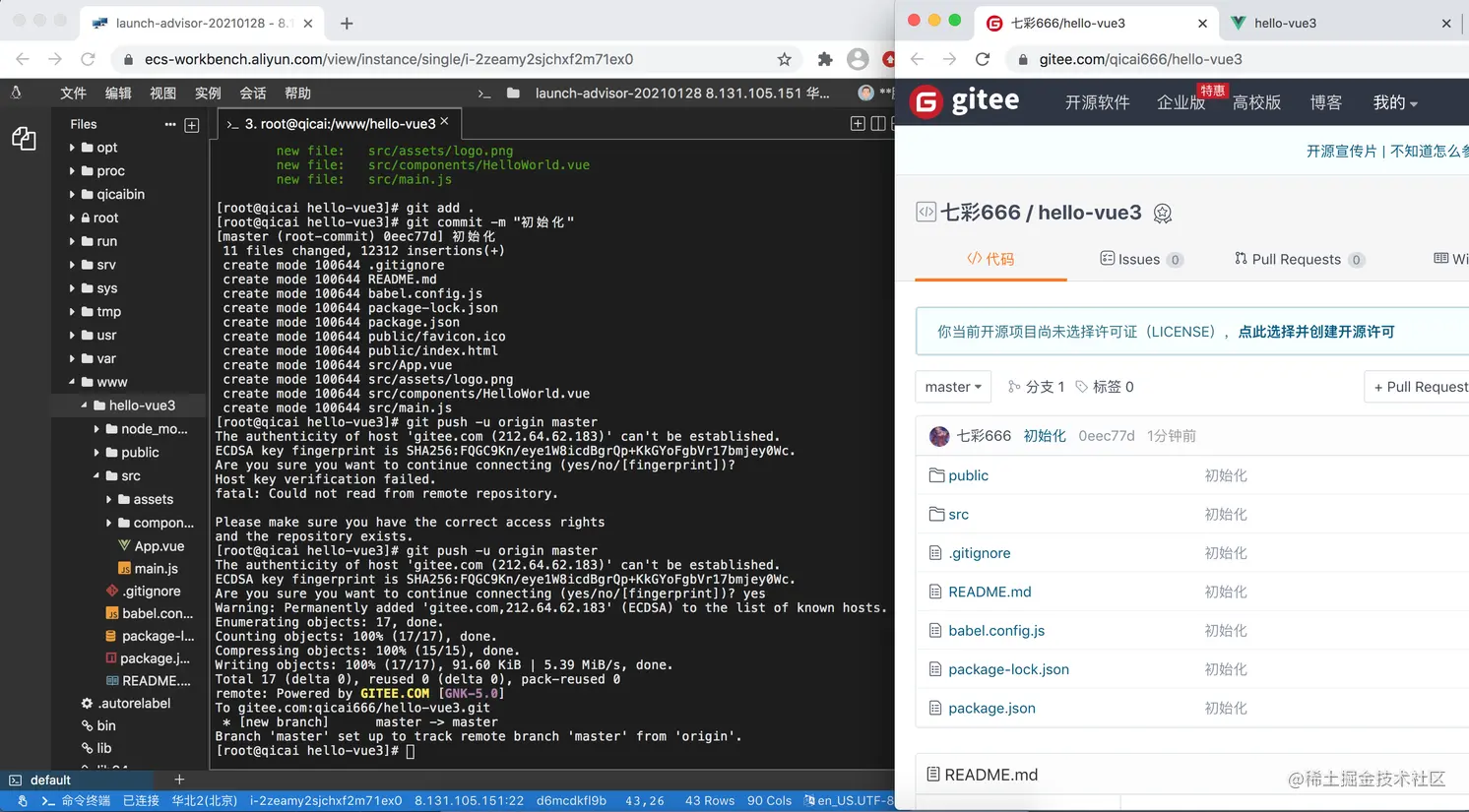Open the 帮助 menu
The width and height of the screenshot is (1469, 812).
297,94
